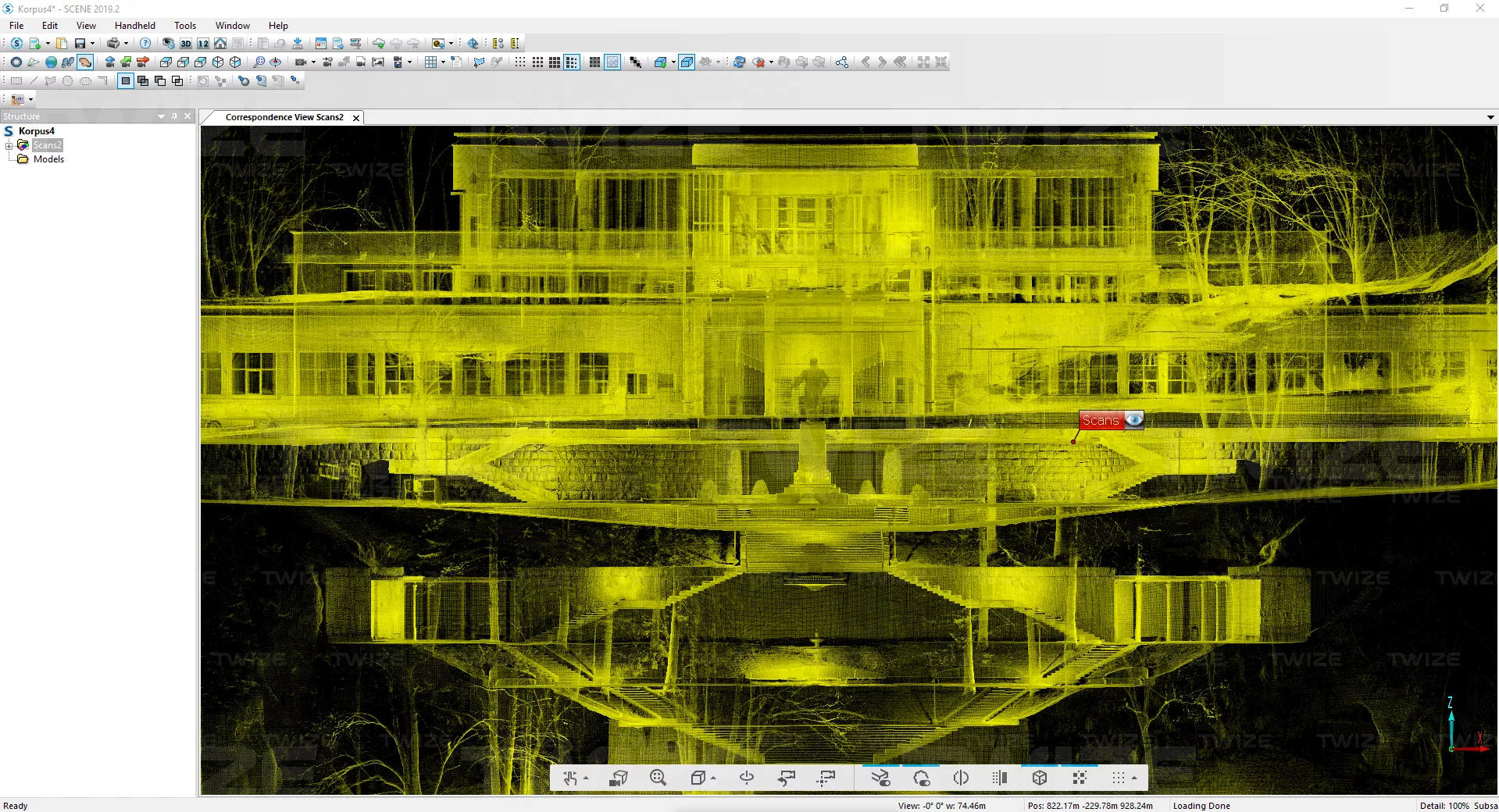Toggle the clear sky filter switch
This screenshot has height=812, width=1499.
point(880,778)
